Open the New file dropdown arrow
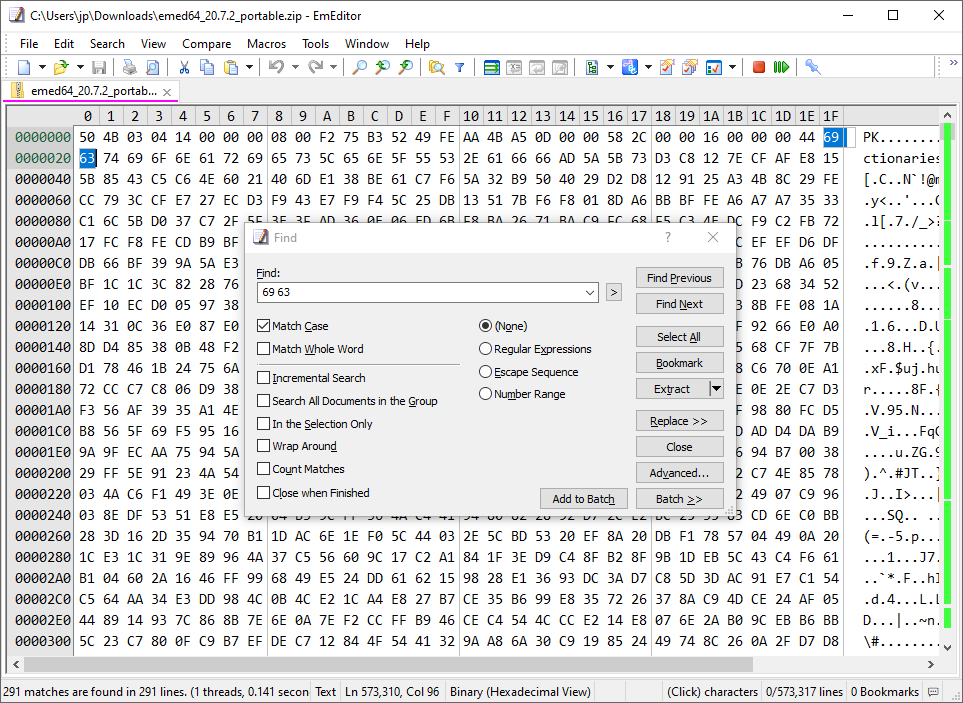963x703 pixels. click(x=42, y=67)
